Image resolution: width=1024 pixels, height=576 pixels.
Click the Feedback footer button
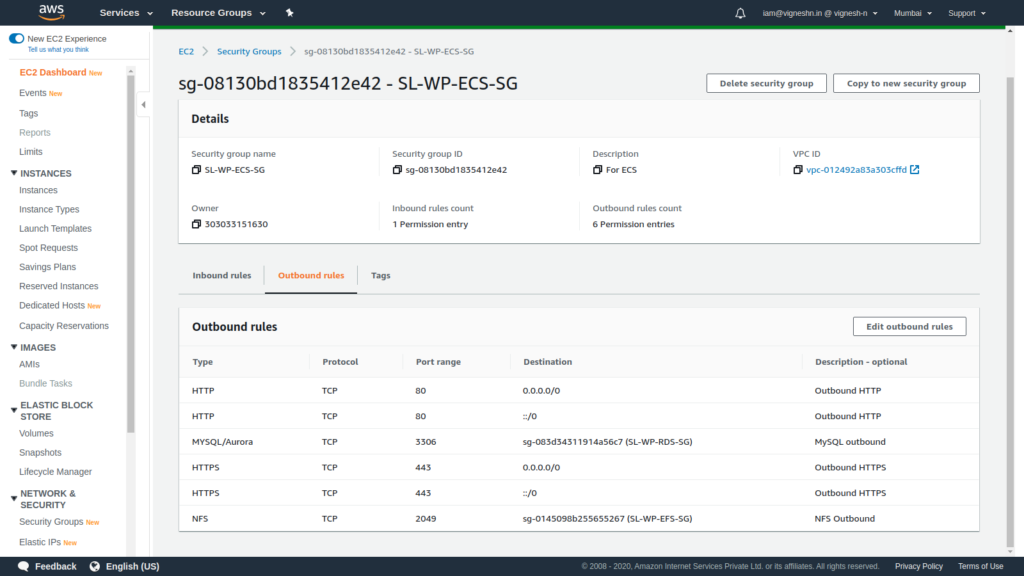(47, 566)
